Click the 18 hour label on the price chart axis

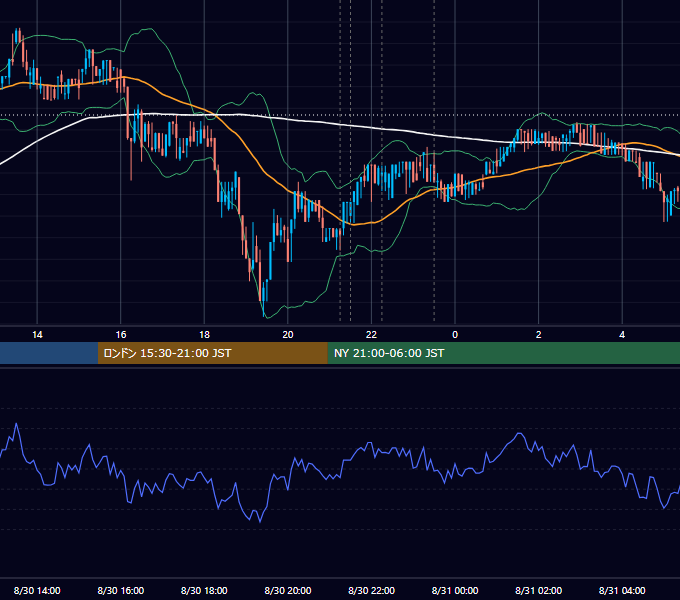click(204, 335)
